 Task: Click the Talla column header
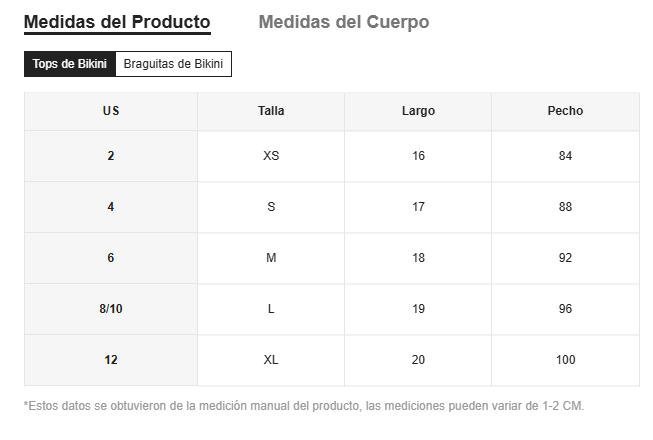tap(271, 111)
